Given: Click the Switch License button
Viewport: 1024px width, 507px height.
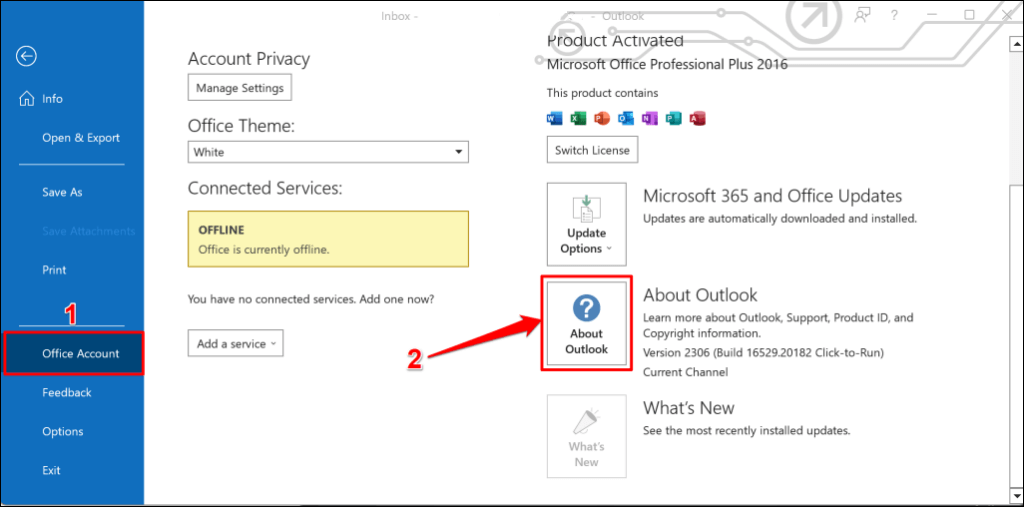Looking at the screenshot, I should (592, 150).
